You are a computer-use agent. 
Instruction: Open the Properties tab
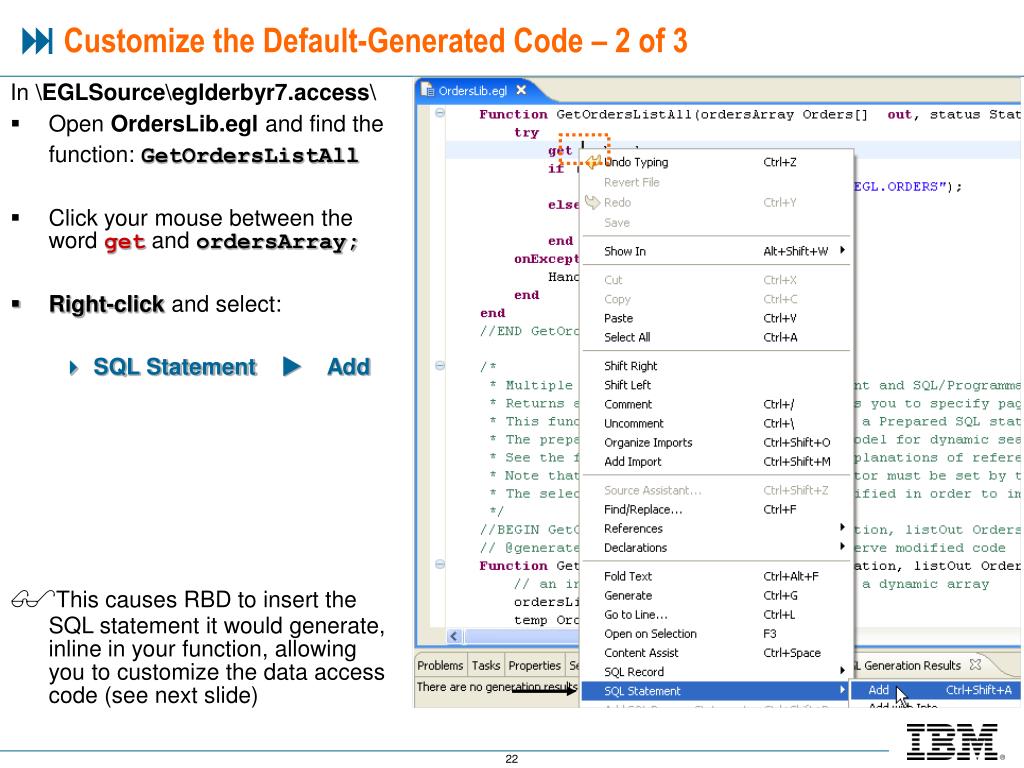click(534, 666)
